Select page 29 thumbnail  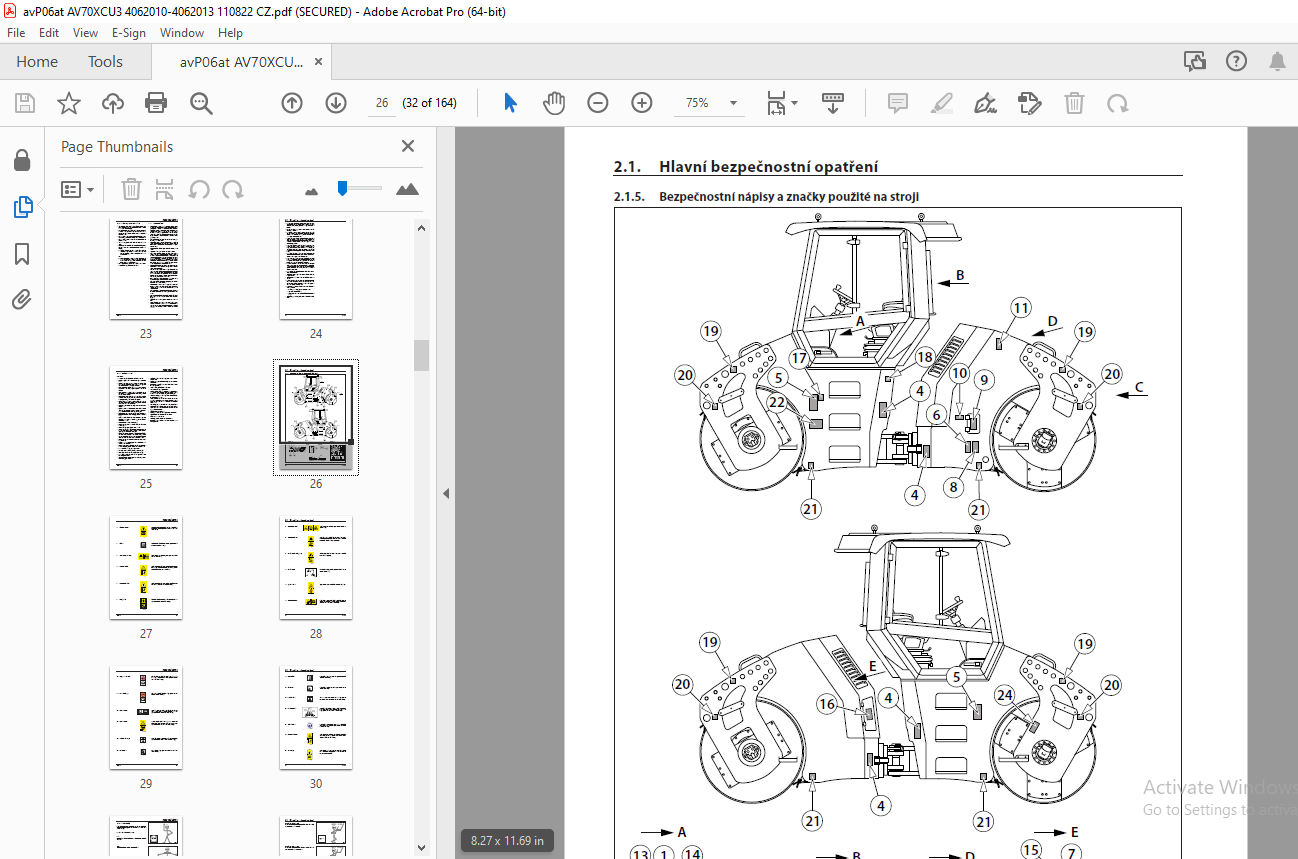(146, 718)
